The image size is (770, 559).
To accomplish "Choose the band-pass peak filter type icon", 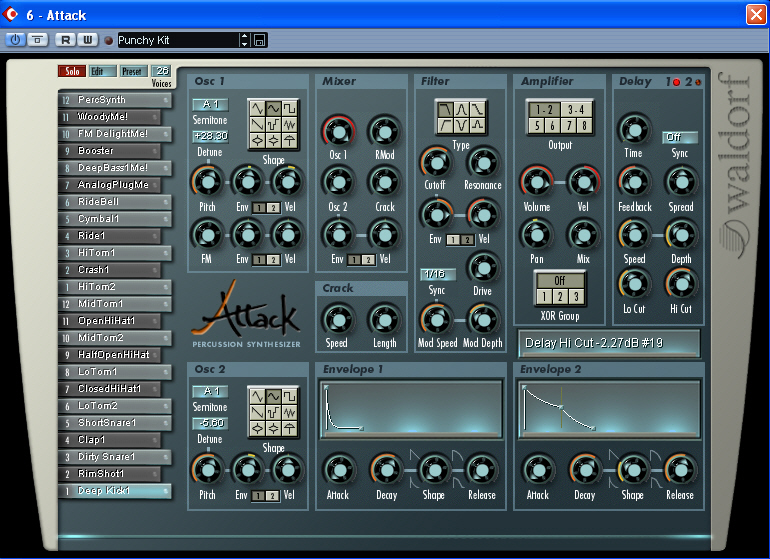I will coord(461,109).
